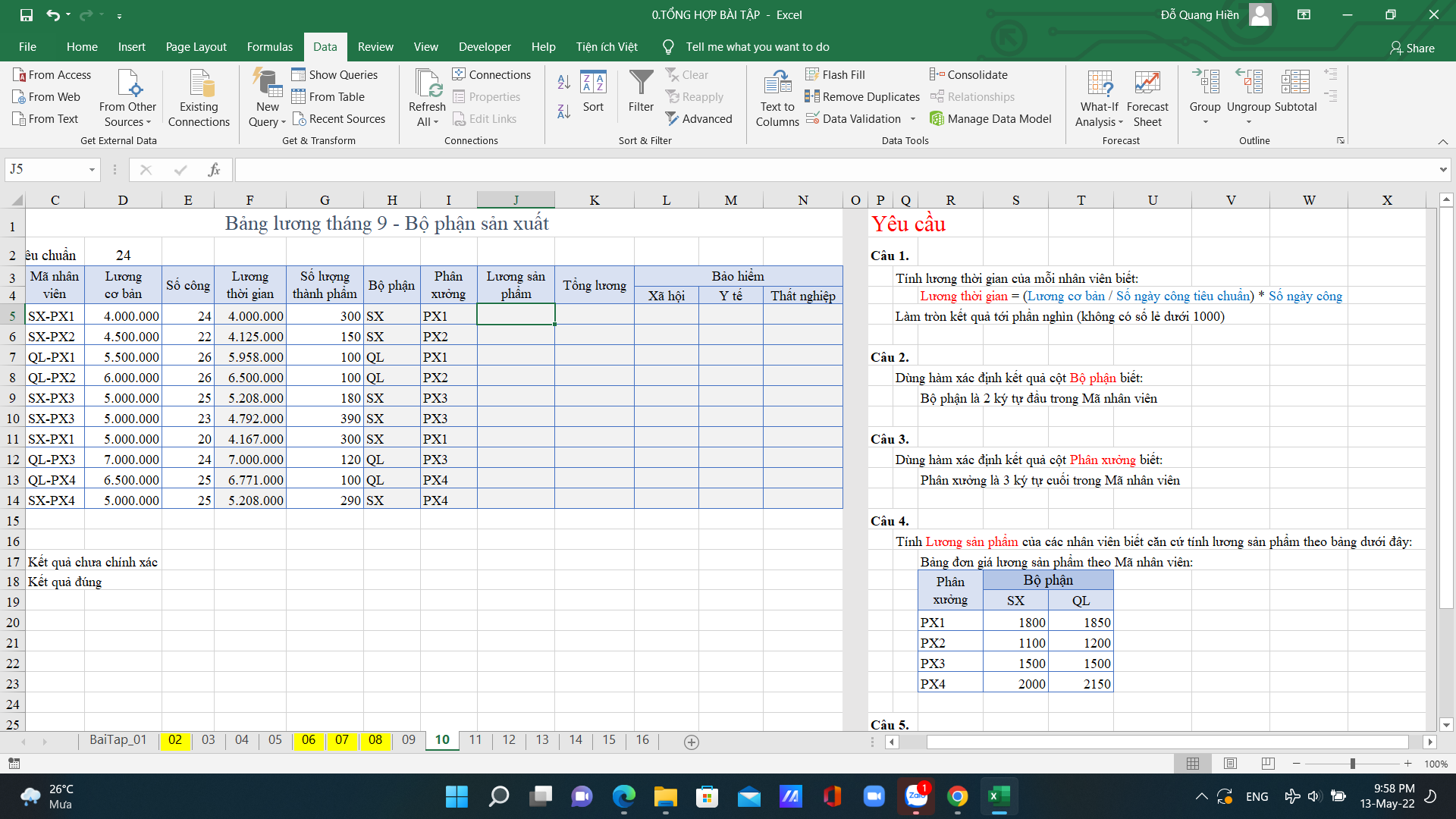Open the Tiện ích Việt tab
Screen dimensions: 1456x819
pos(607,47)
